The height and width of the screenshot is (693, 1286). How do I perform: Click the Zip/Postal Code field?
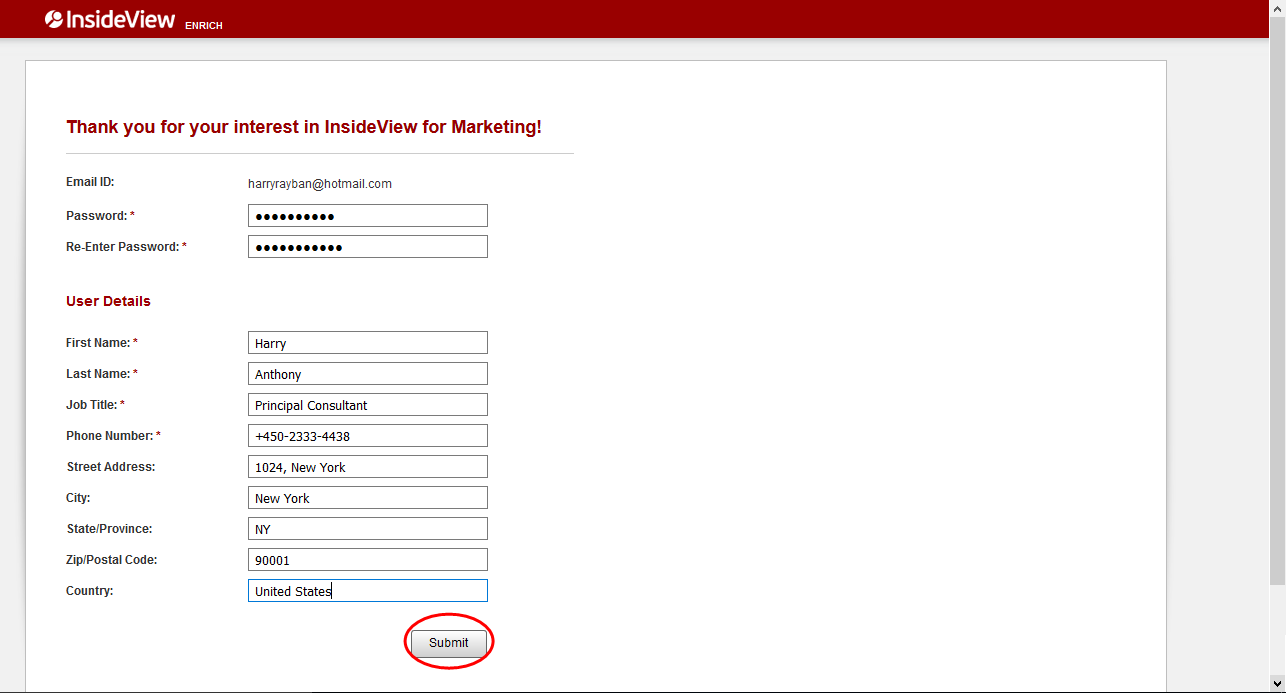coord(368,560)
